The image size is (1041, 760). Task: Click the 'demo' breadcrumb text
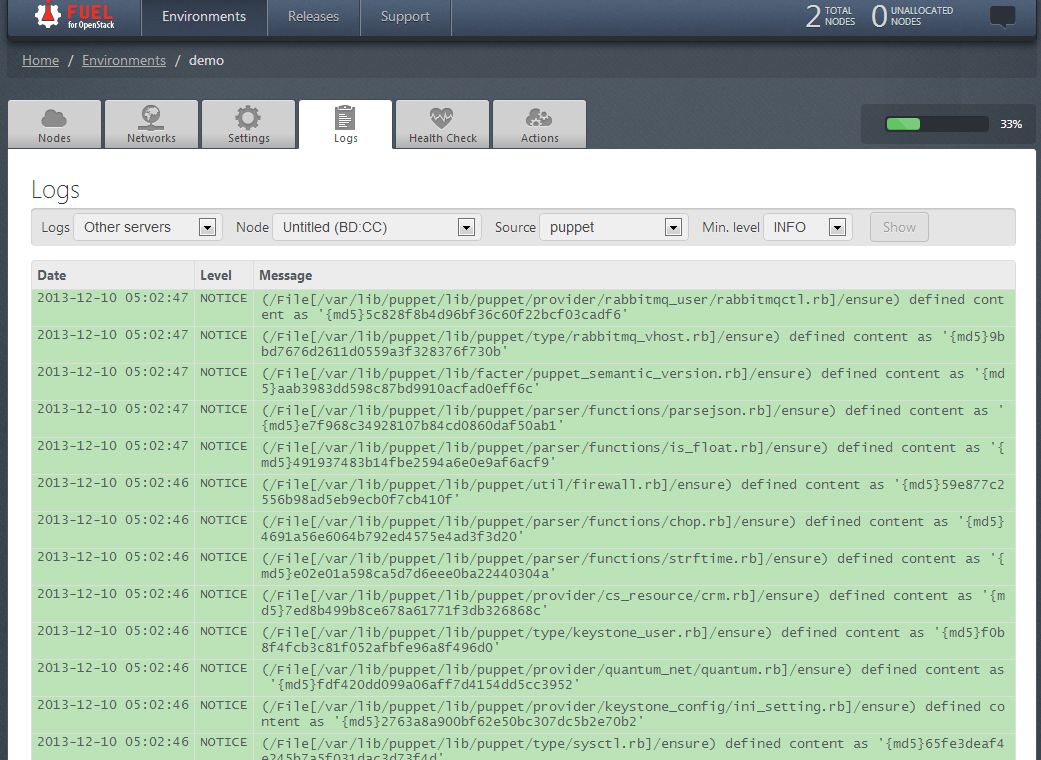206,60
